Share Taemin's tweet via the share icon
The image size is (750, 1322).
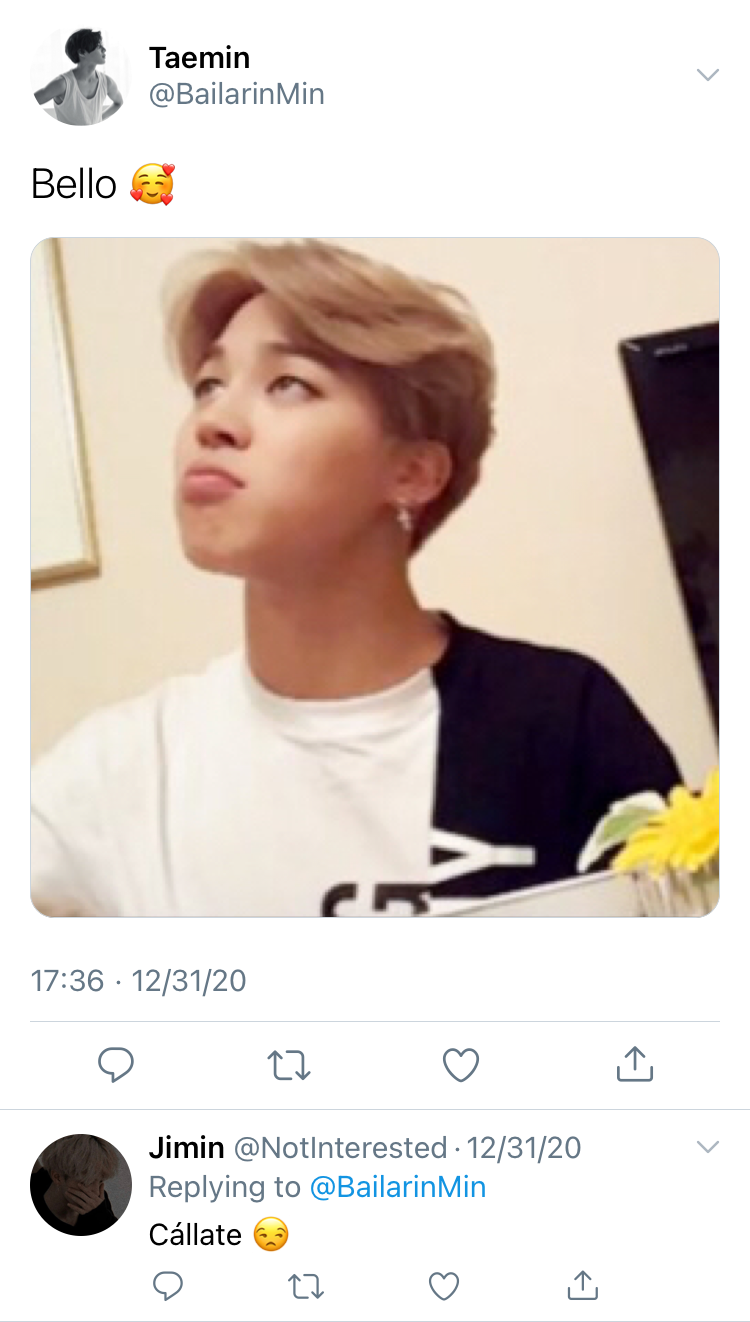pos(634,1064)
